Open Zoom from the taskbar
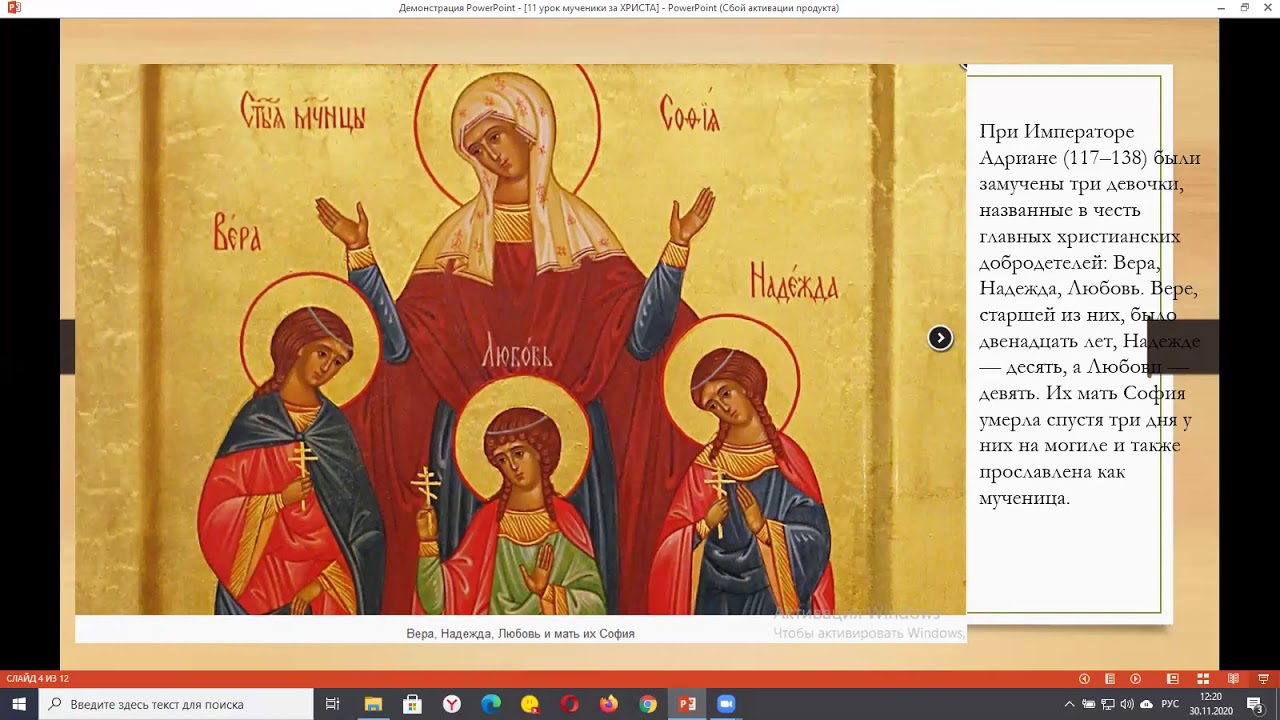 [726, 704]
